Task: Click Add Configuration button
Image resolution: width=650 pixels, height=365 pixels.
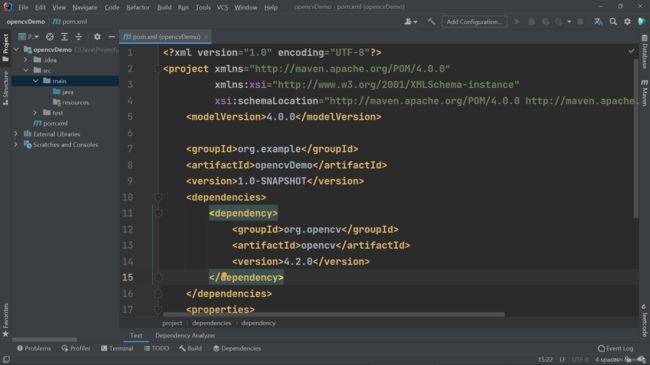Action: coord(474,22)
